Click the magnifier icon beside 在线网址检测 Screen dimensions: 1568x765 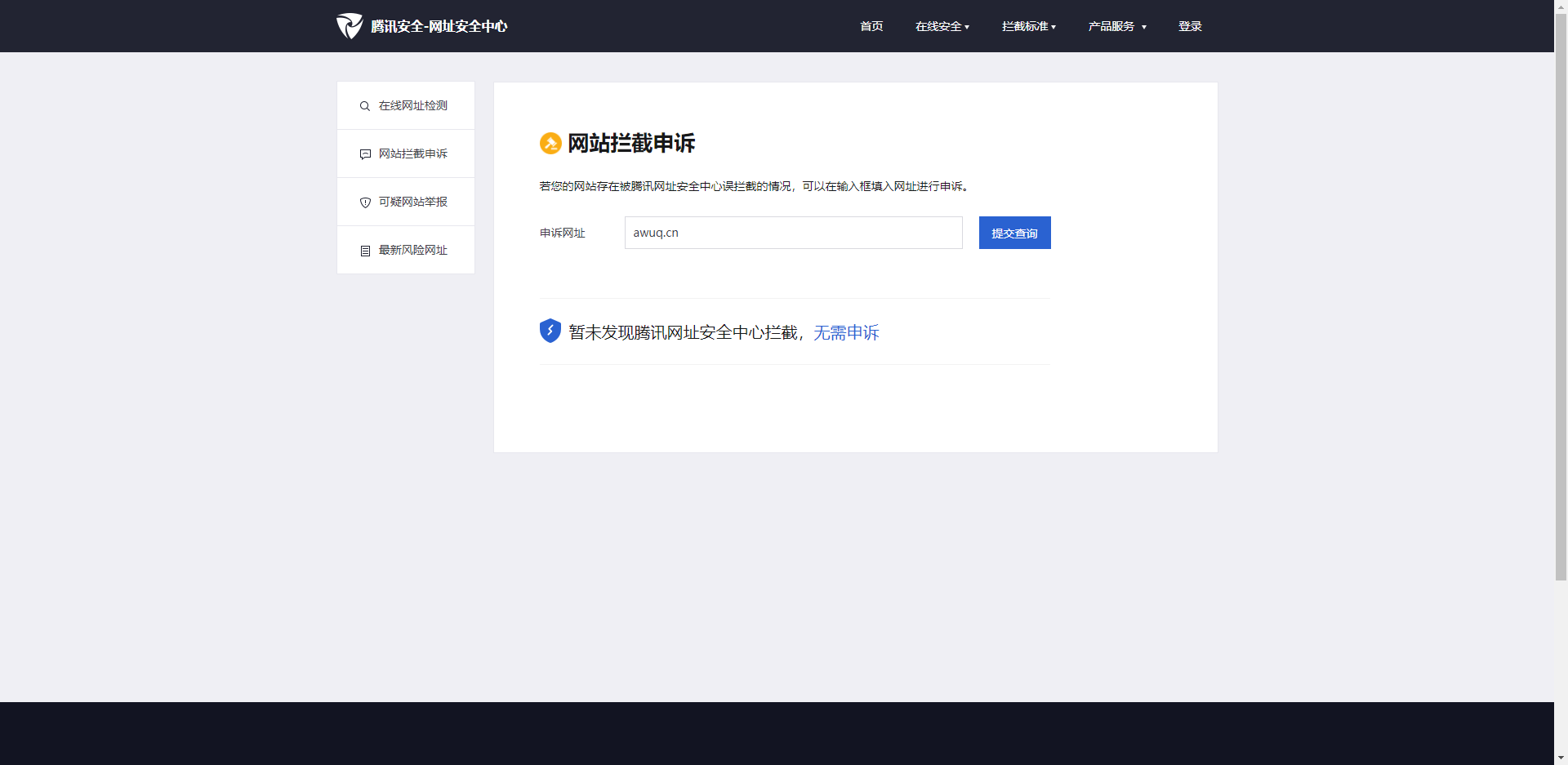[365, 106]
